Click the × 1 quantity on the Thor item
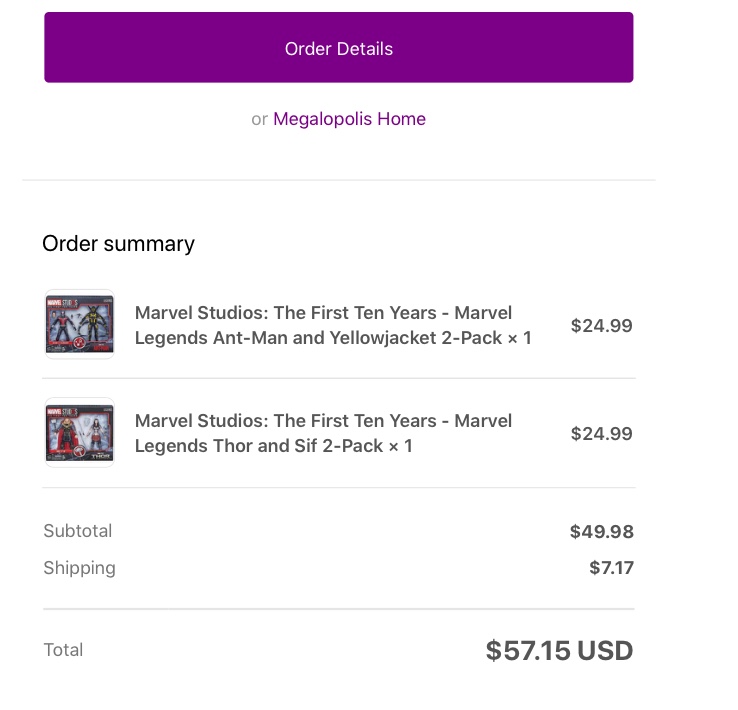The height and width of the screenshot is (710, 738). [400, 446]
